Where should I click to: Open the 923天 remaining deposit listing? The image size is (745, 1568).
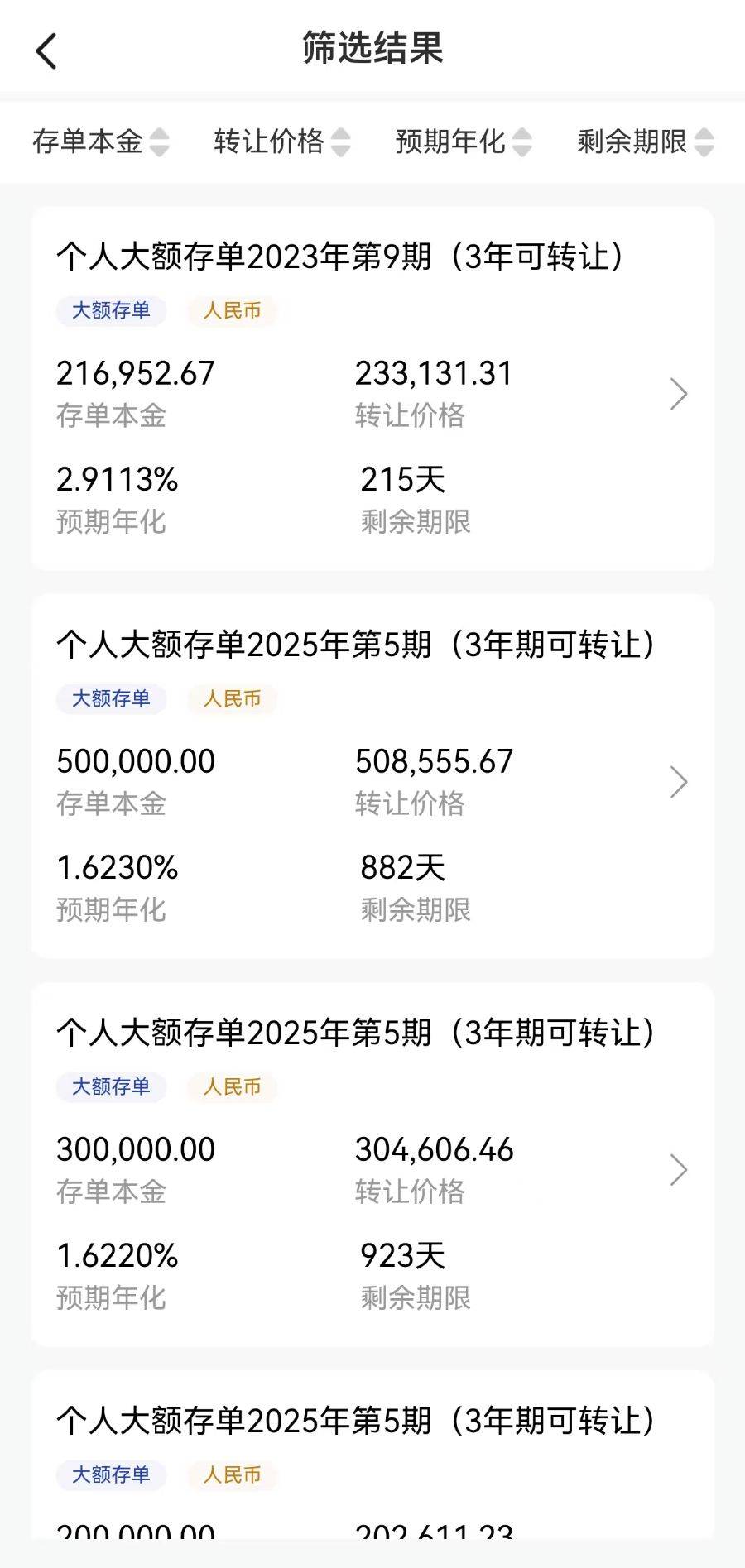372,1164
